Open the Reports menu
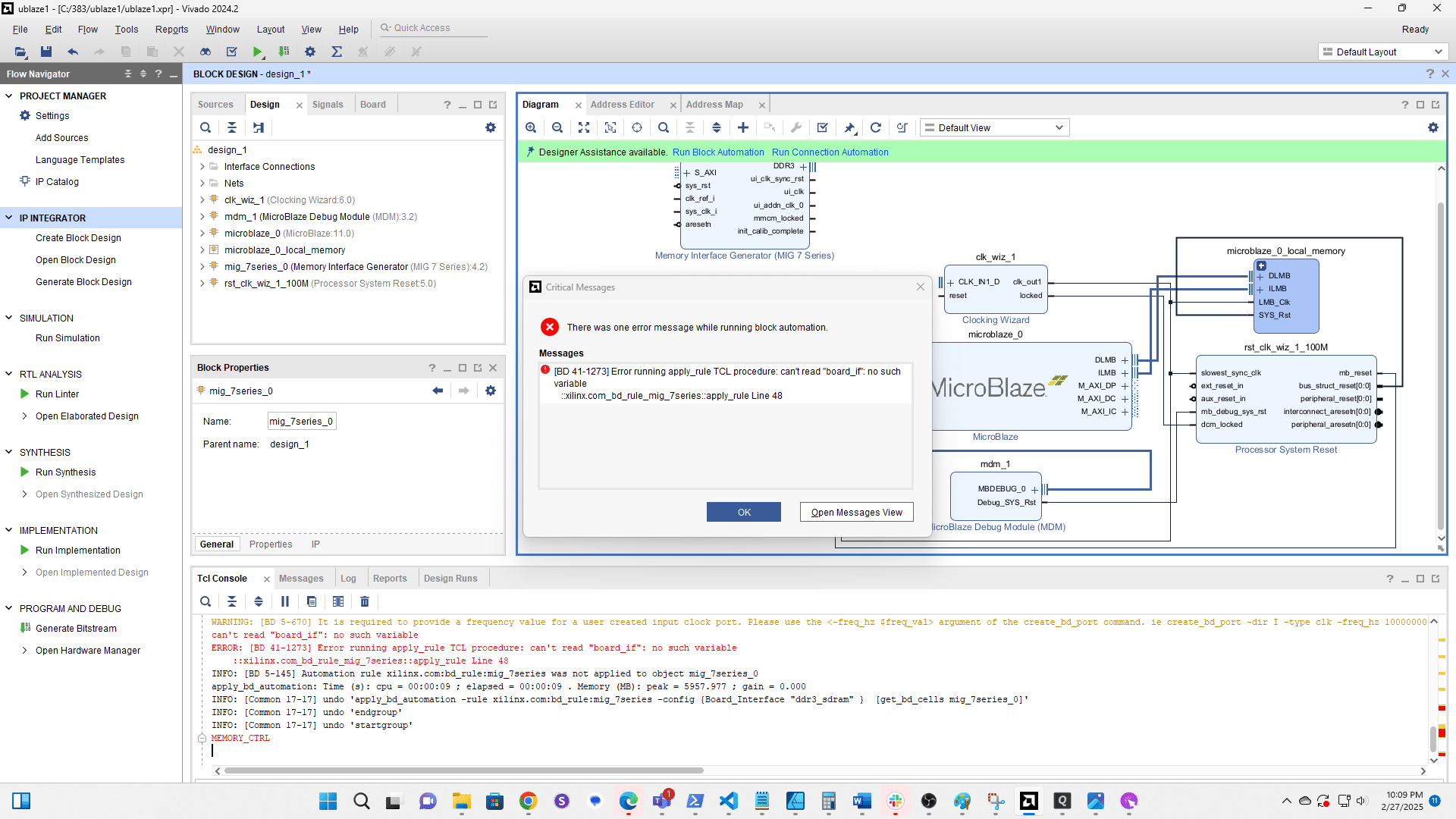Viewport: 1456px width, 819px height. (x=171, y=29)
